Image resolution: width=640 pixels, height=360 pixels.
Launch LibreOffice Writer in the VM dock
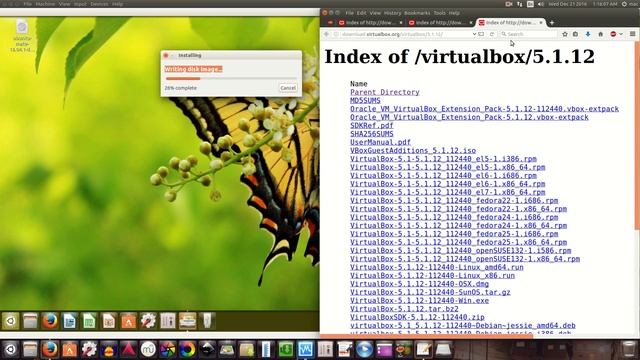pos(69,321)
